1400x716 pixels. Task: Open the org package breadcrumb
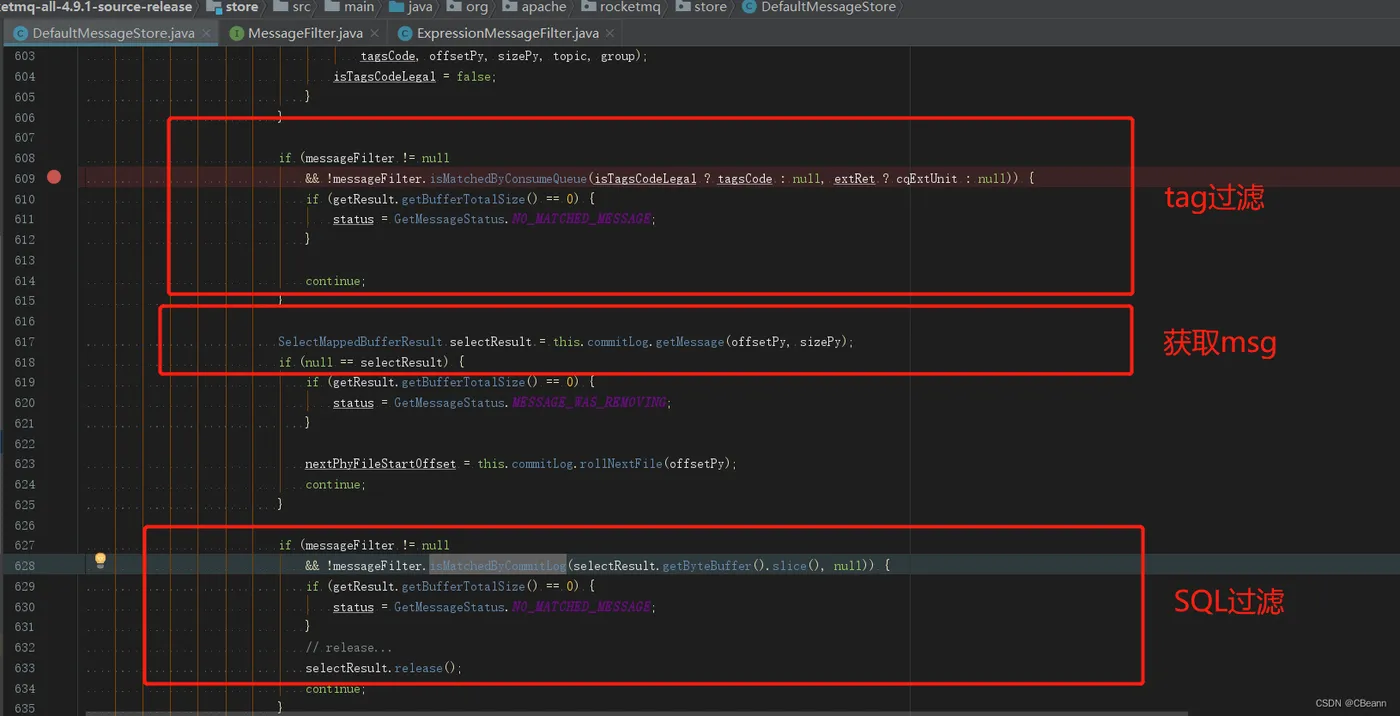coord(467,7)
